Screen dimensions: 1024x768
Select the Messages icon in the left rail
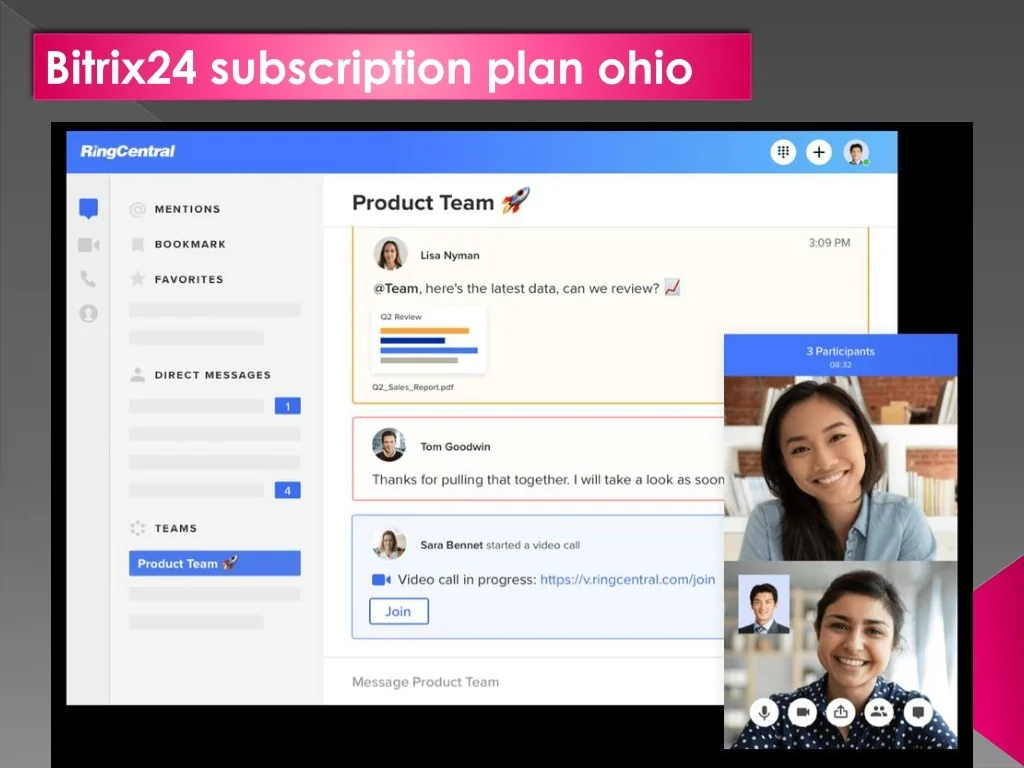click(88, 208)
